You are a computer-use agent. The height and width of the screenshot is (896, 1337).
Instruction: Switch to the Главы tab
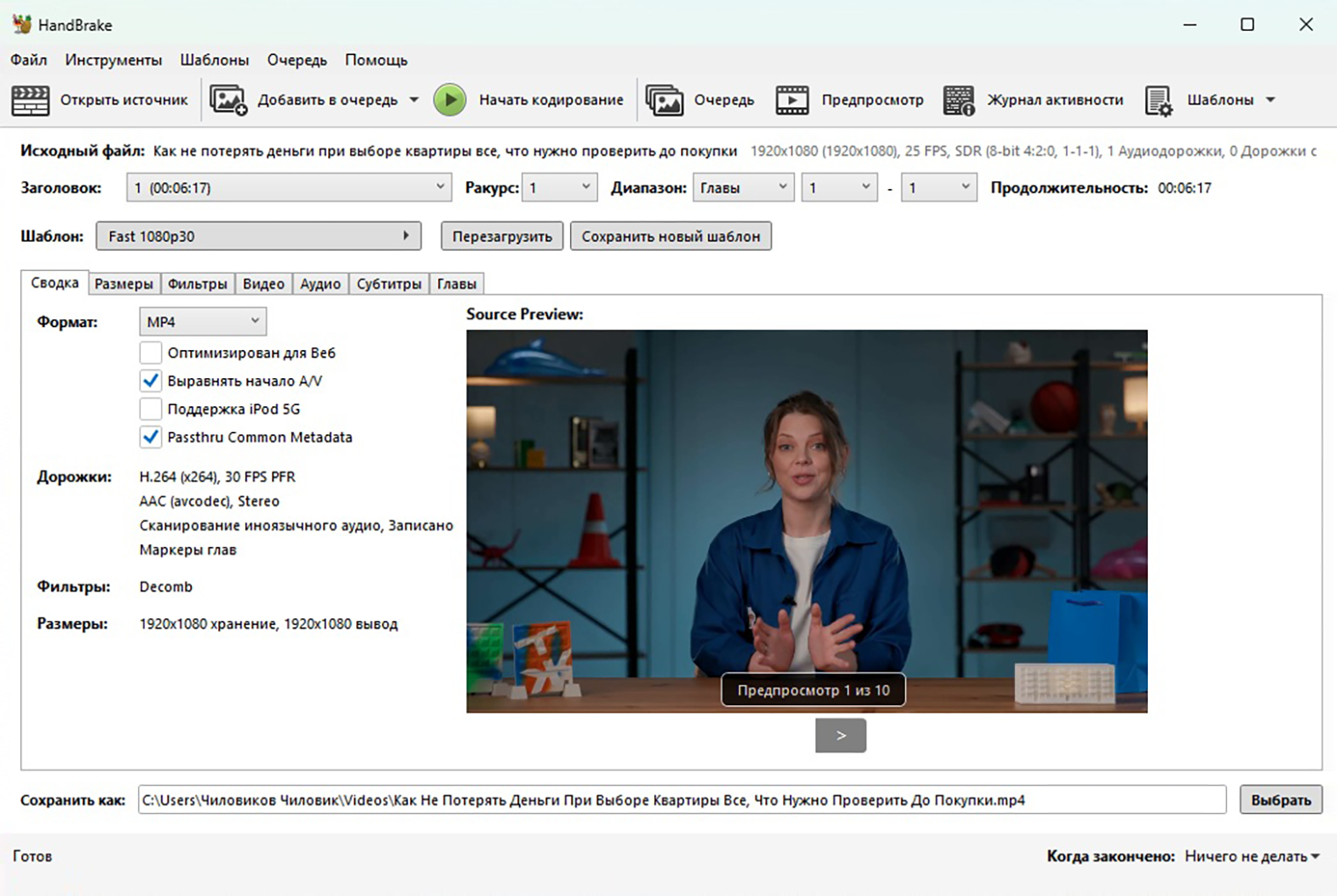pyautogui.click(x=457, y=283)
